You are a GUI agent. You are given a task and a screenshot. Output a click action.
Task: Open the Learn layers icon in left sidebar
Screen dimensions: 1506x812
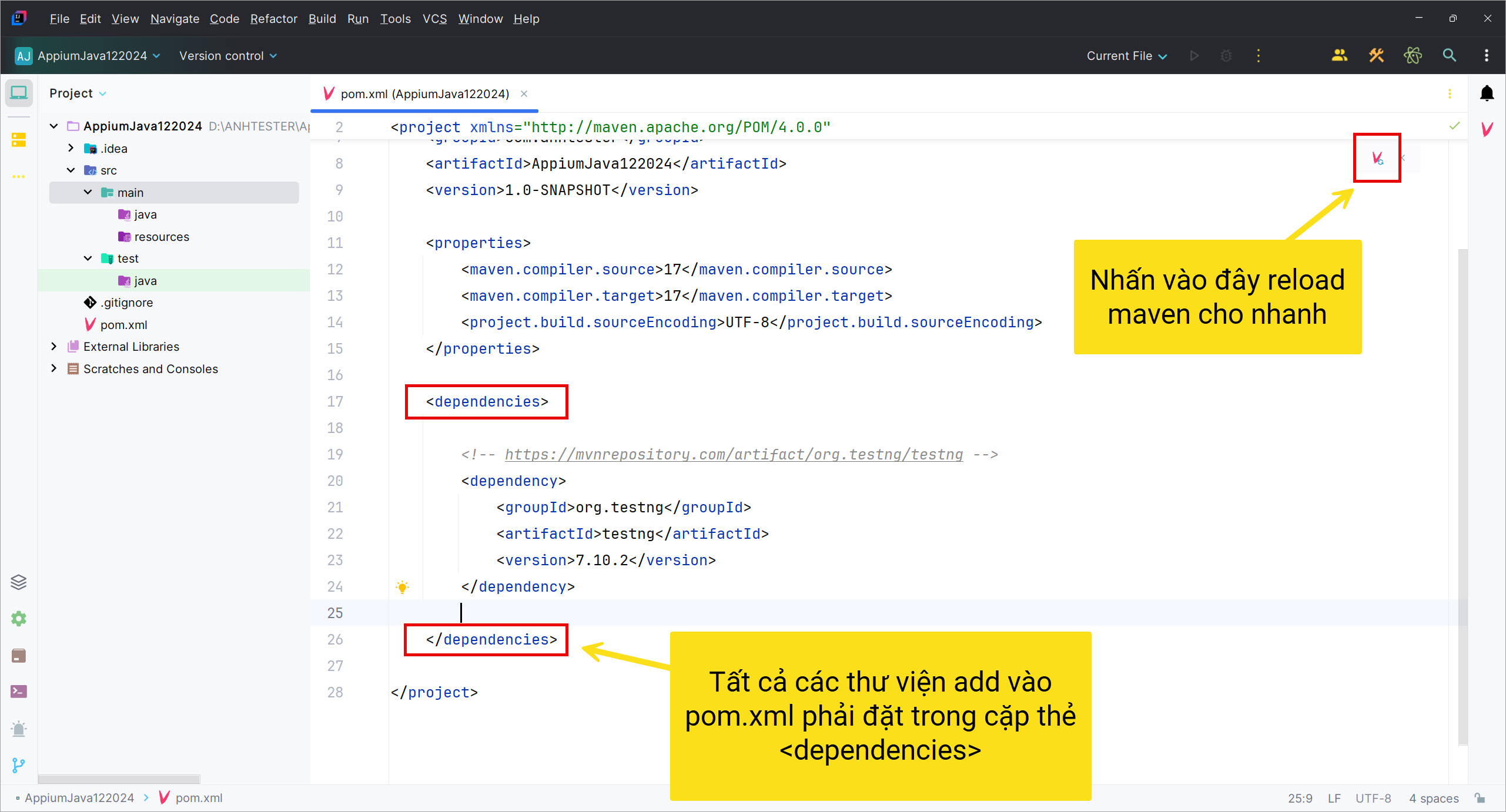coord(19,582)
